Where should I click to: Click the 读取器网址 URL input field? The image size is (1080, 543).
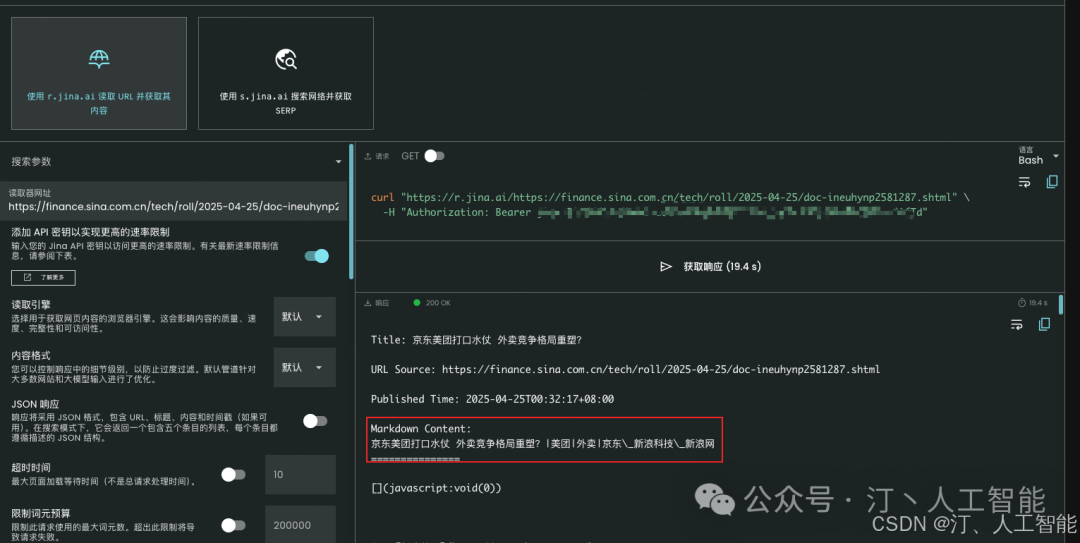coord(174,201)
